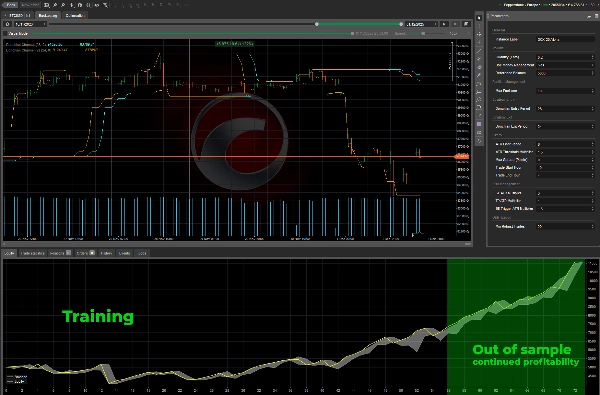
Task: Open the History tab in bottom panel
Action: tap(106, 253)
